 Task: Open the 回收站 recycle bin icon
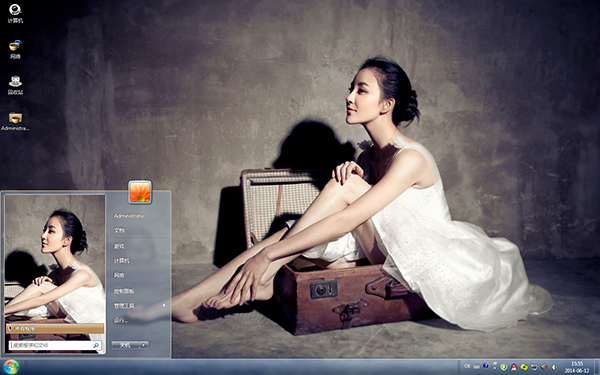[15, 85]
